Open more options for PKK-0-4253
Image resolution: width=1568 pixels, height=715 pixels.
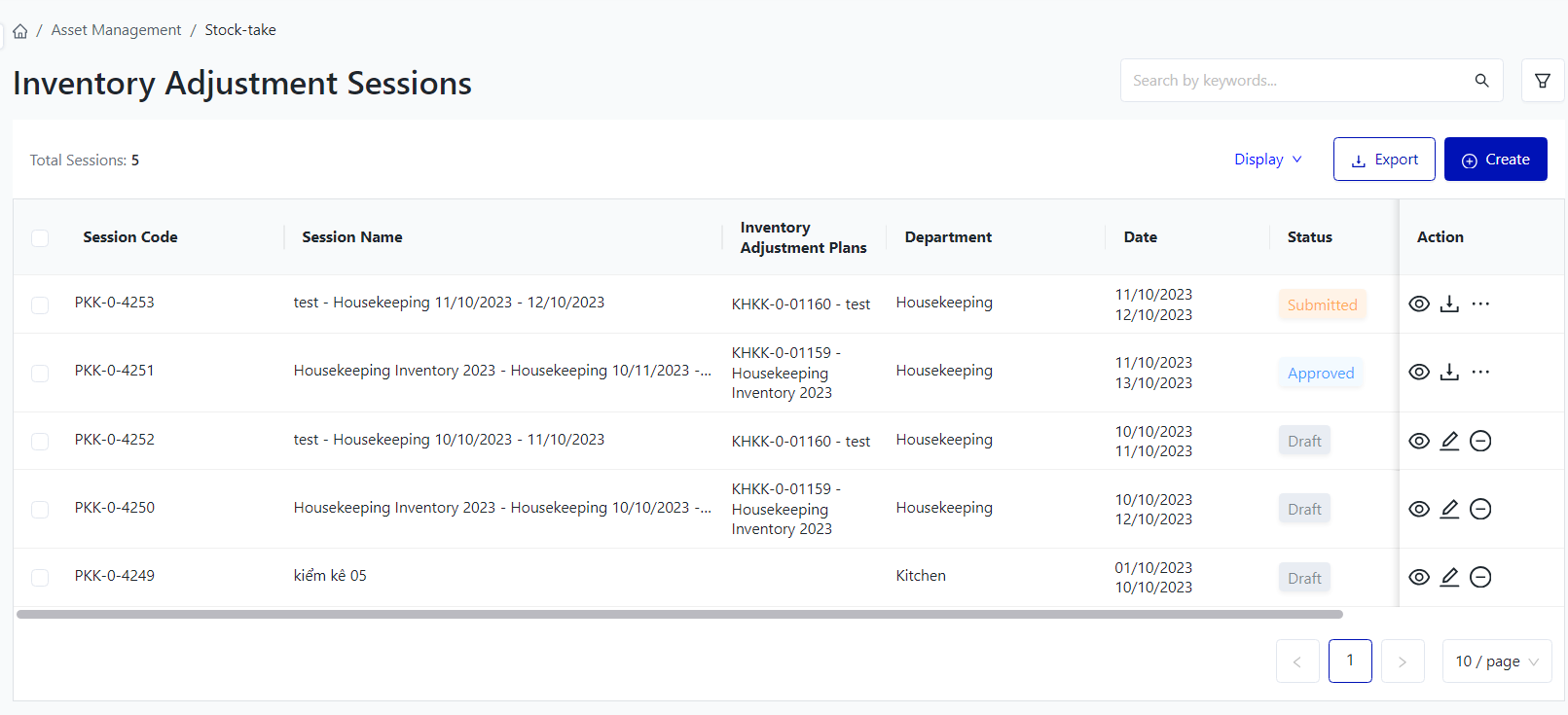[x=1479, y=304]
